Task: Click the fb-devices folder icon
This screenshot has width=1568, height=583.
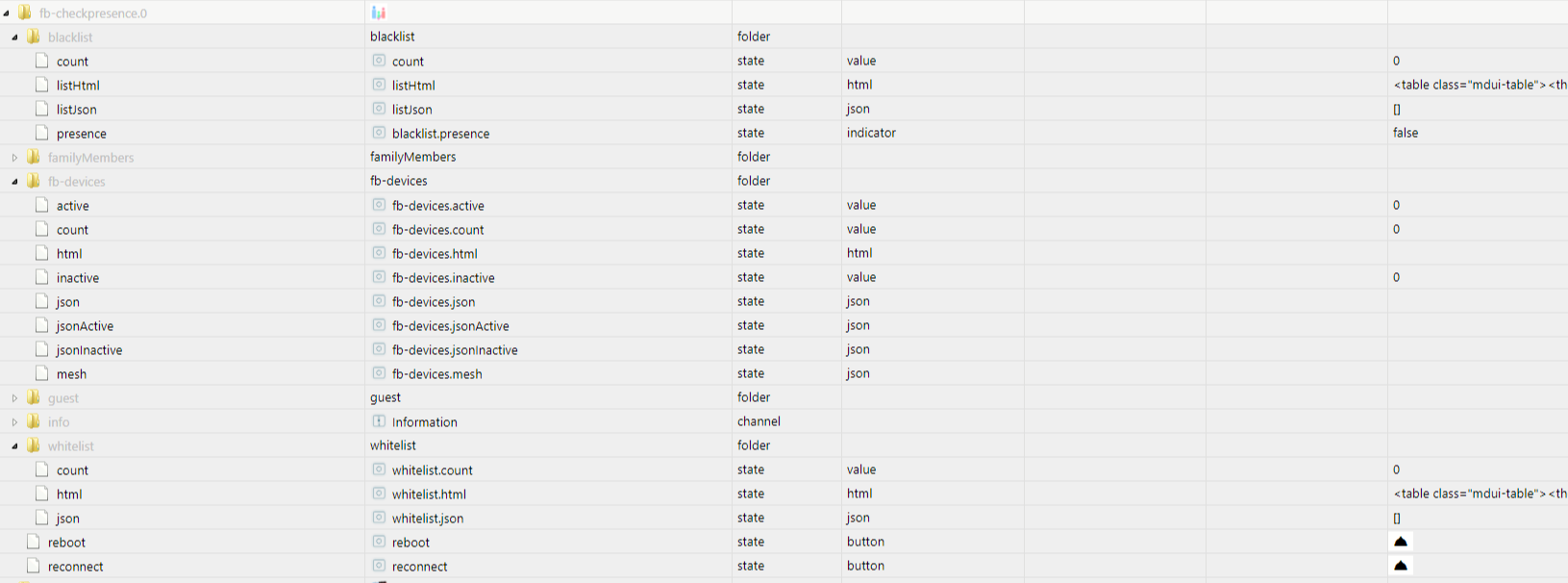Action: 34,181
